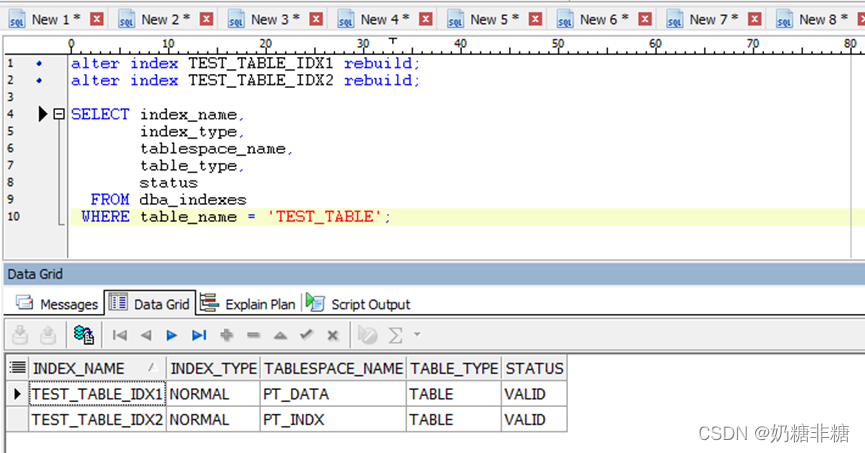The height and width of the screenshot is (453, 865).
Task: Click the cancel edit X icon
Action: pos(333,335)
